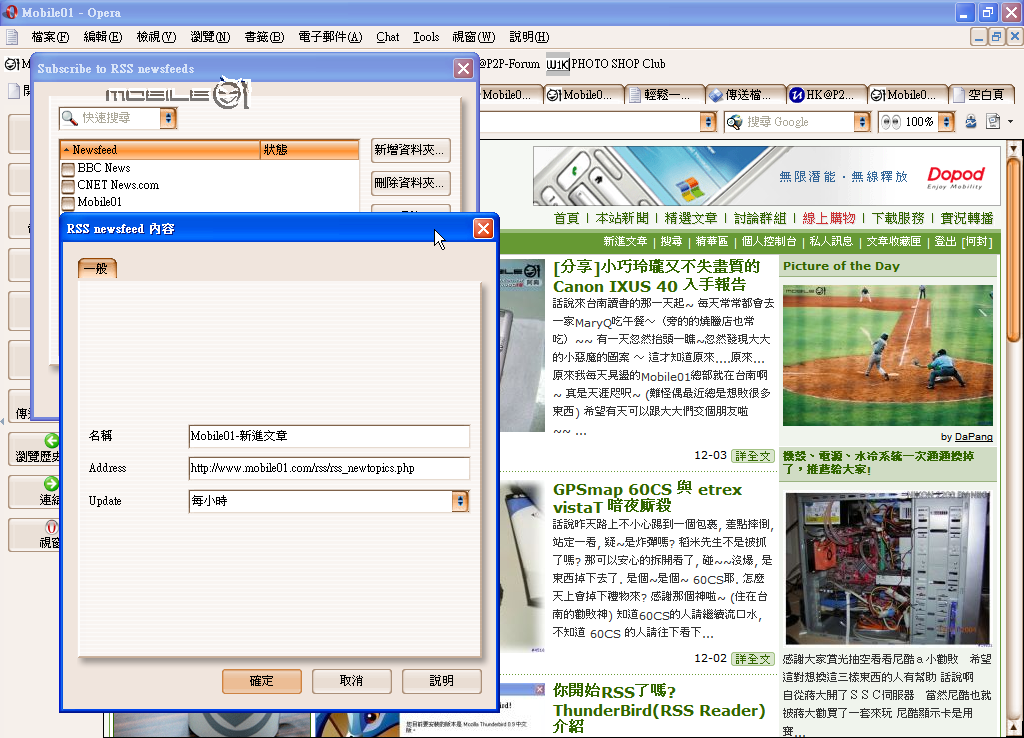This screenshot has width=1024, height=738.
Task: Close the Subscribe to RSS newsfeeds dialog
Action: click(464, 69)
